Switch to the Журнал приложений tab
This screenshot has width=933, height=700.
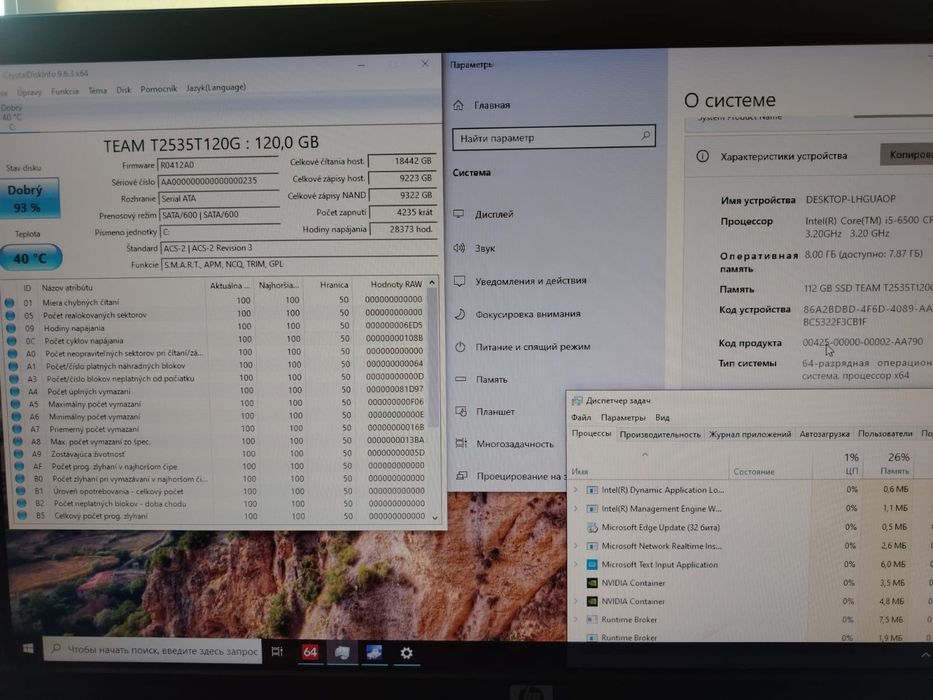click(750, 434)
